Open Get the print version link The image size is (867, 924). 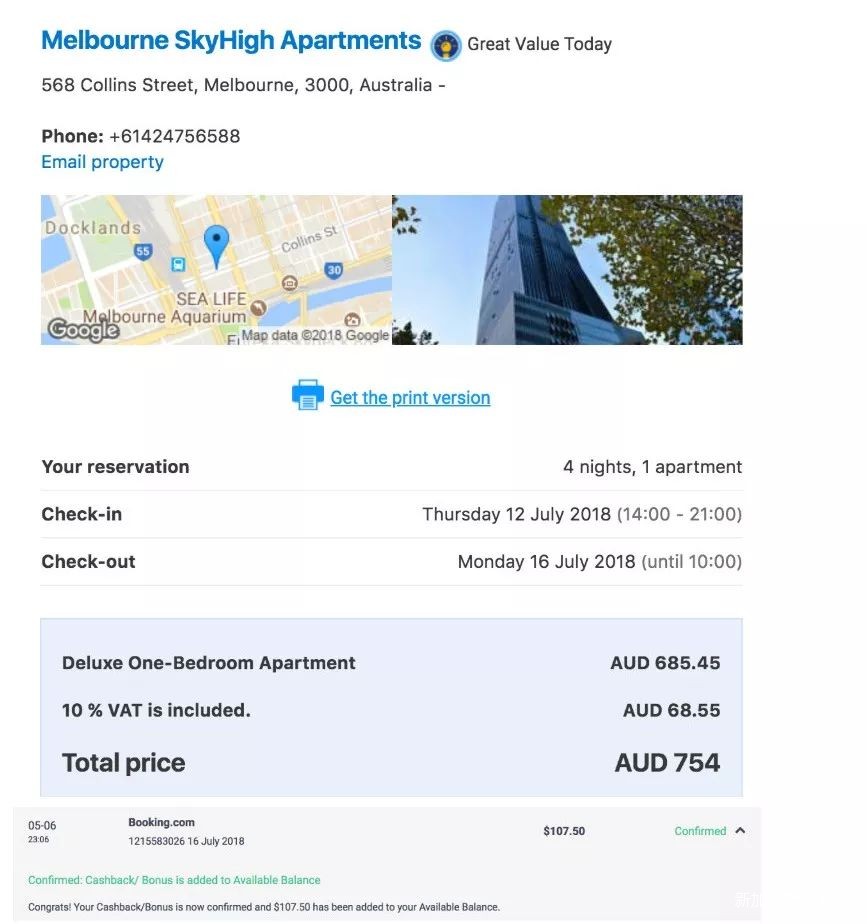pos(410,398)
